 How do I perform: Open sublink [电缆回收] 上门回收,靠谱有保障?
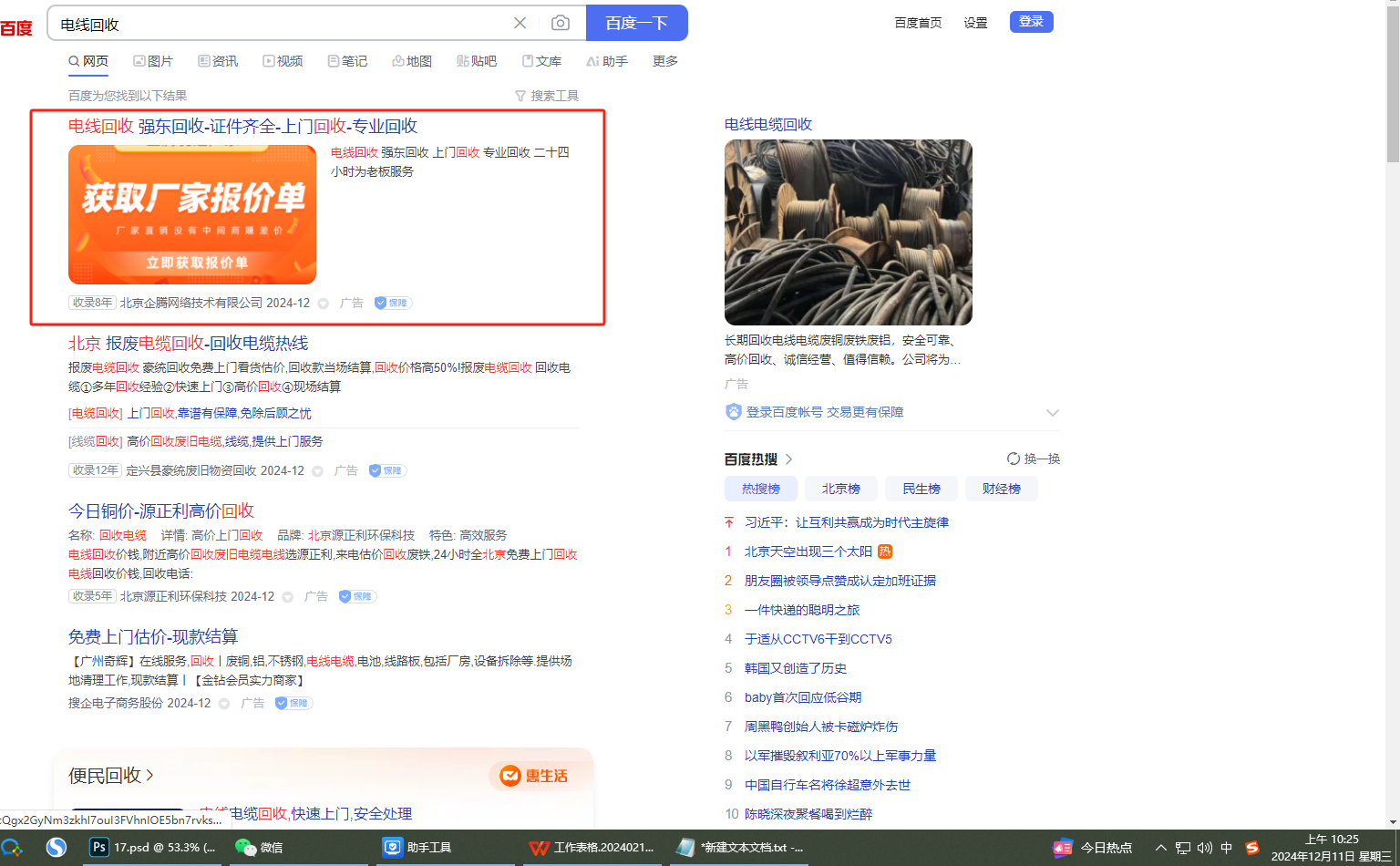(190, 413)
